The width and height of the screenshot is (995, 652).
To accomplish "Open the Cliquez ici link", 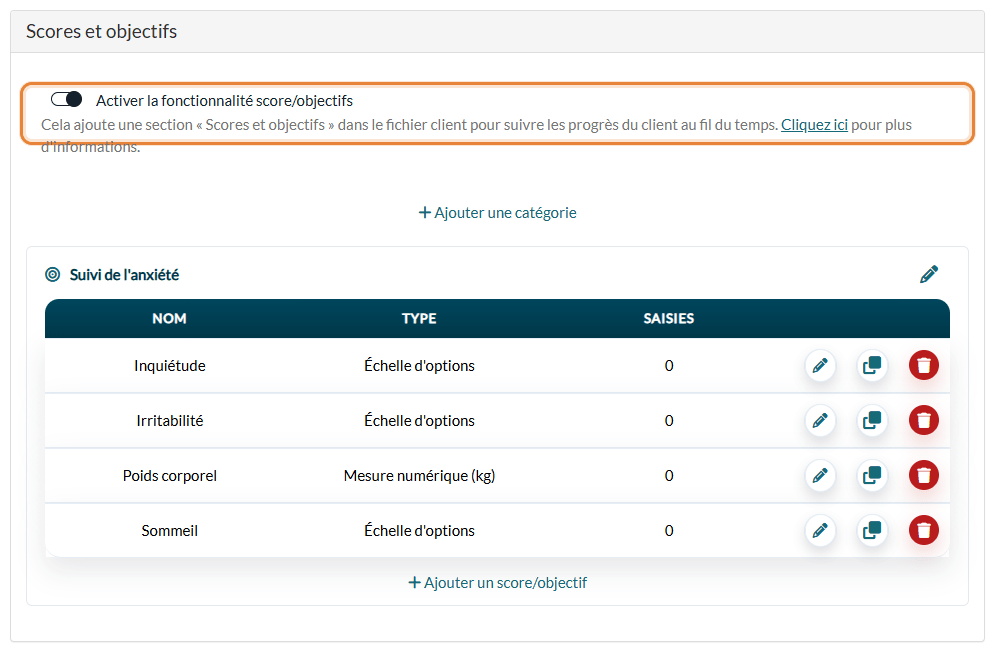I will 814,125.
